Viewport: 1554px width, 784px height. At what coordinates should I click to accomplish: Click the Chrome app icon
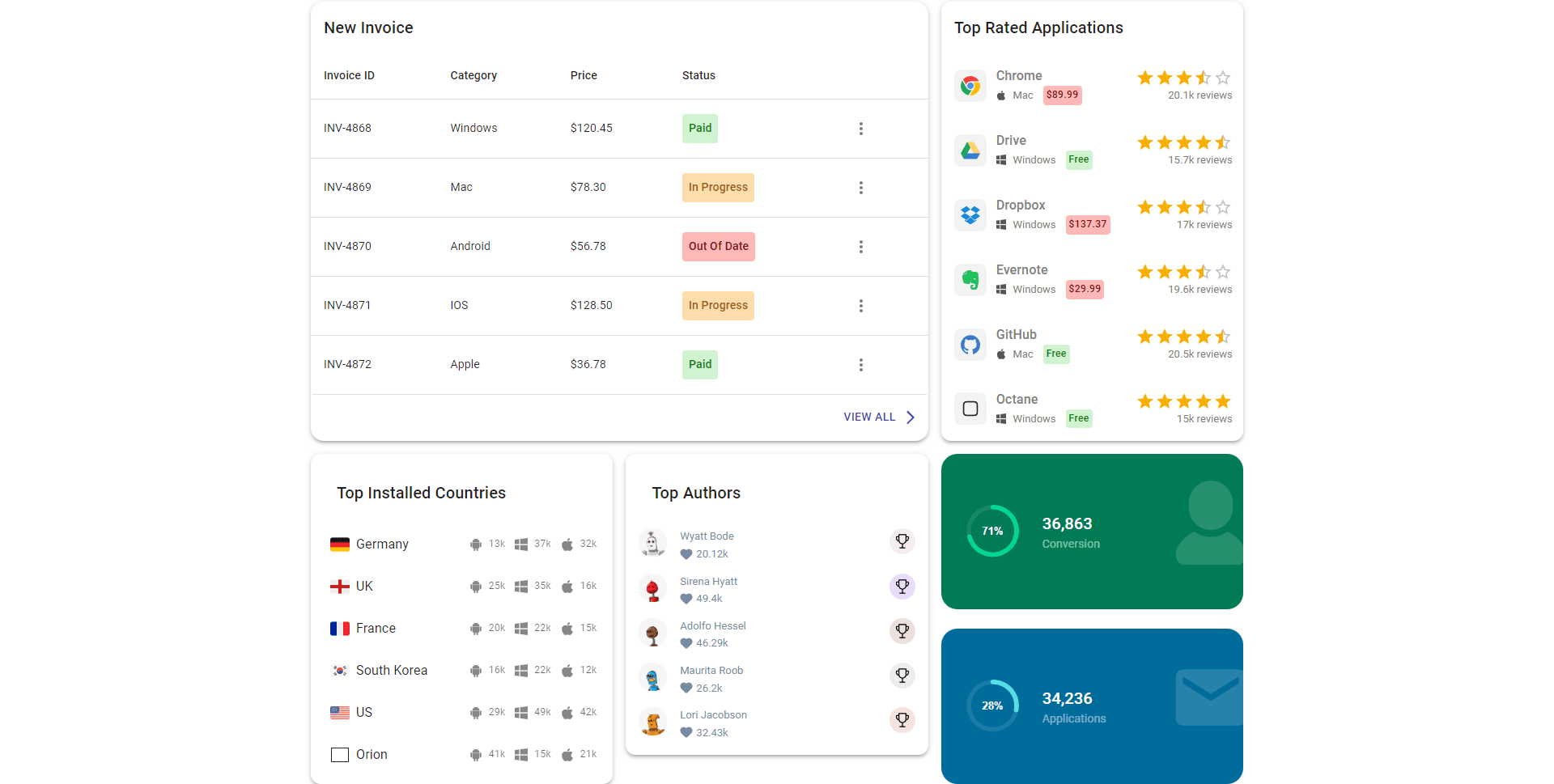(970, 86)
